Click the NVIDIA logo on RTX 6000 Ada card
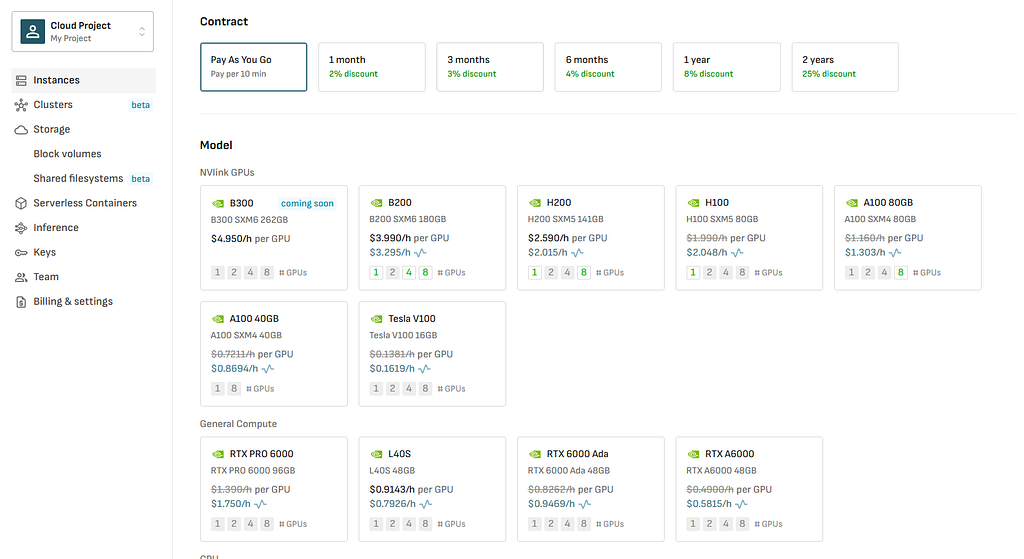The image size is (1024, 559). 535,455
